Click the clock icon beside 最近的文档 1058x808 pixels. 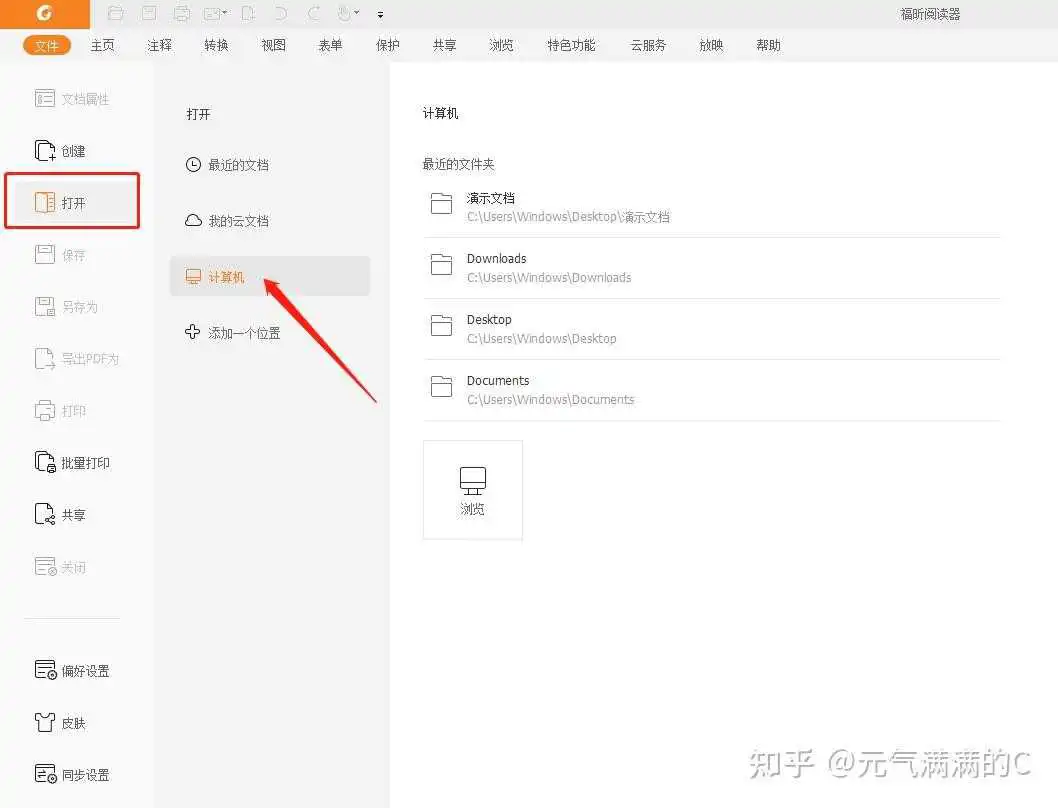tap(193, 165)
